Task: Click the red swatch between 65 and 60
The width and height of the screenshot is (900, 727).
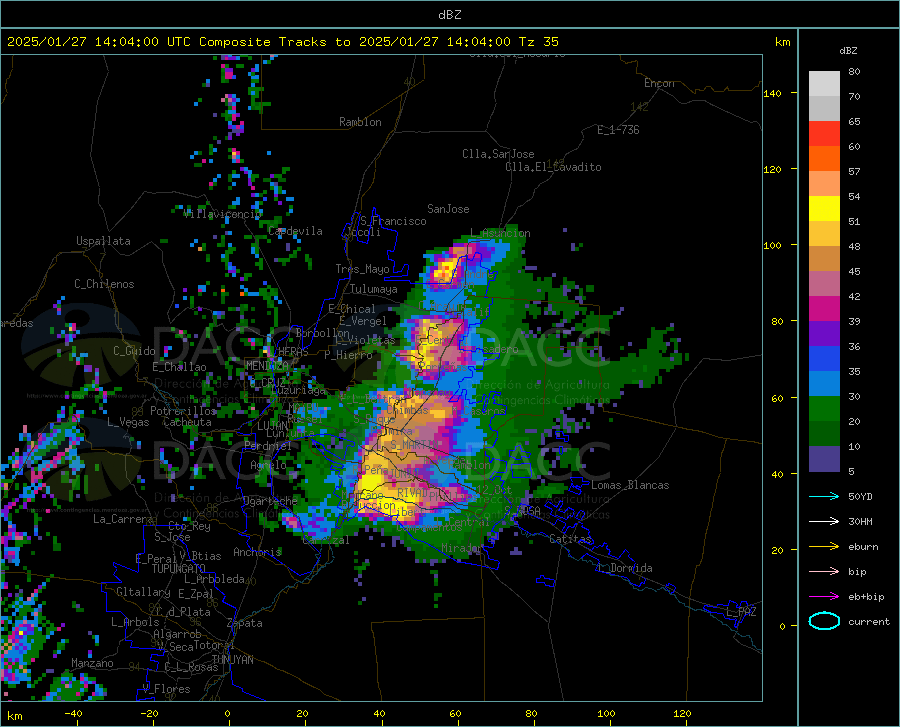Action: [824, 134]
